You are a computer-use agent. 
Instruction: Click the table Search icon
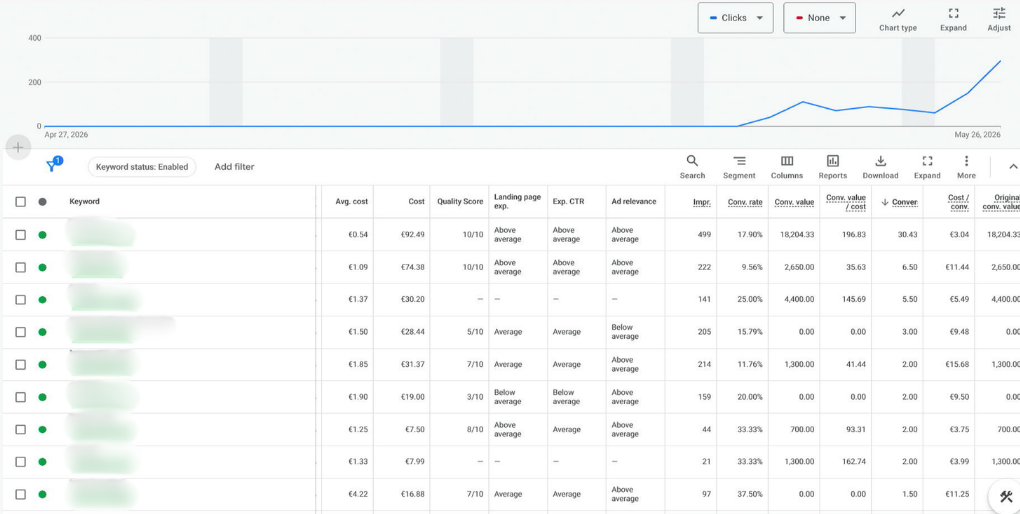click(692, 167)
